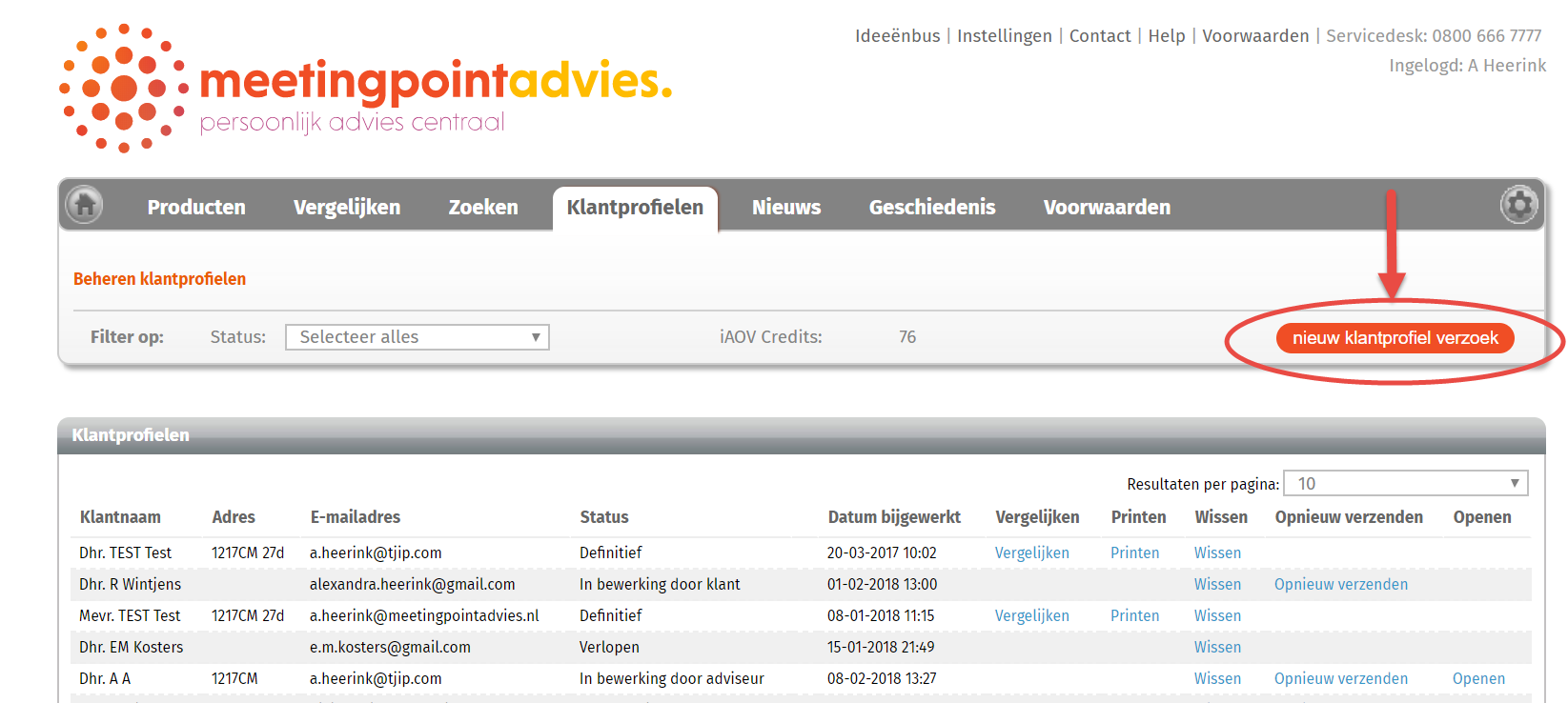Image resolution: width=1568 pixels, height=703 pixels.
Task: Open the Ideeënbus link
Action: 897,36
